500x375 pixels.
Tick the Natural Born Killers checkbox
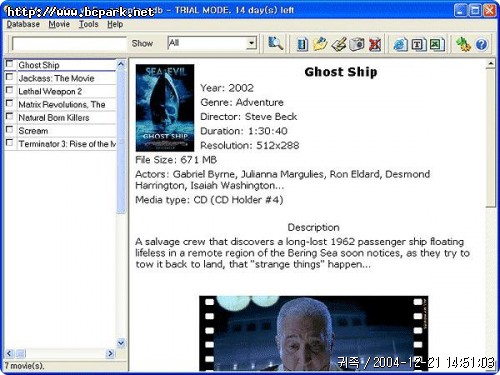point(10,116)
